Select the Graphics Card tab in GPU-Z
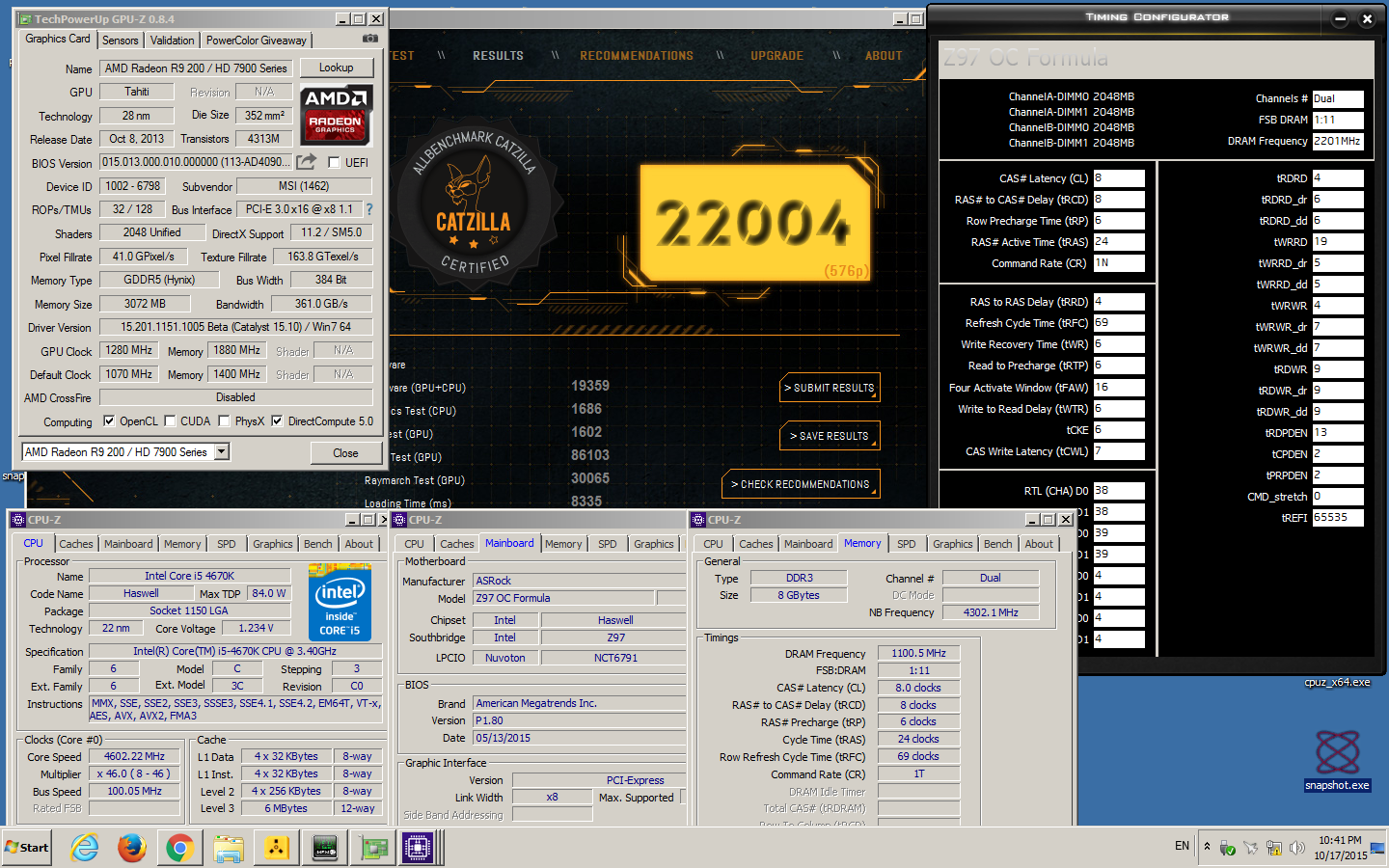The height and width of the screenshot is (868, 1389). tap(58, 39)
